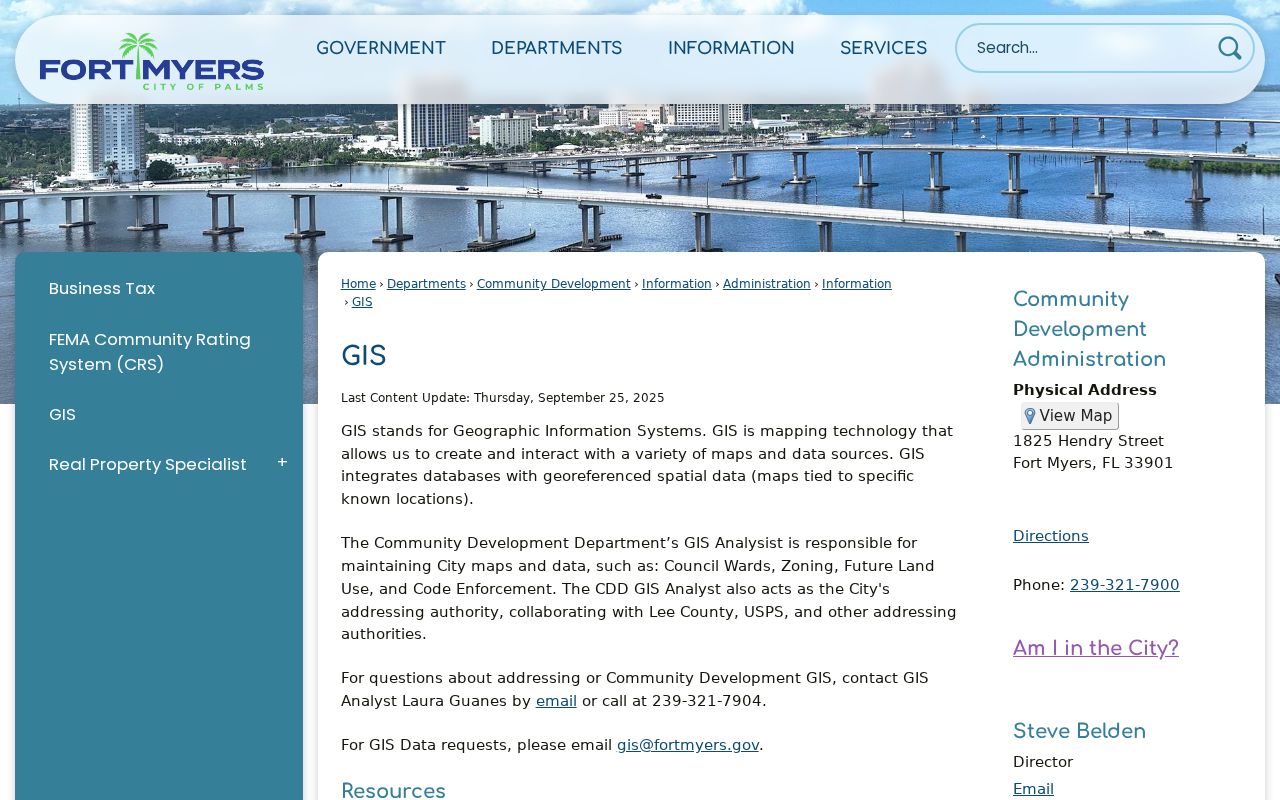Click the Information breadcrumb after Administration
The height and width of the screenshot is (800, 1280).
point(857,284)
